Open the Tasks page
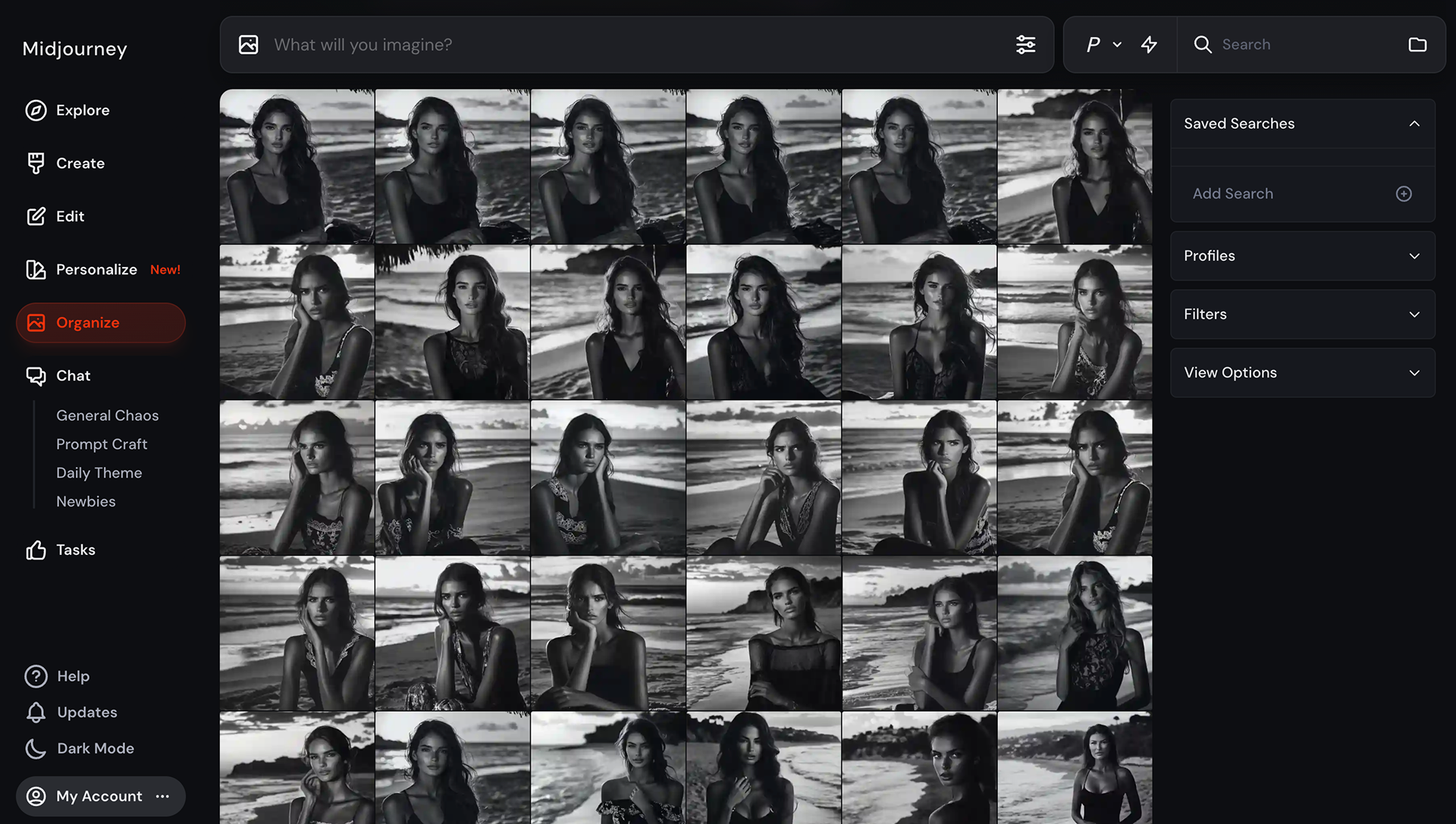Viewport: 1456px width, 824px height. pyautogui.click(x=75, y=550)
